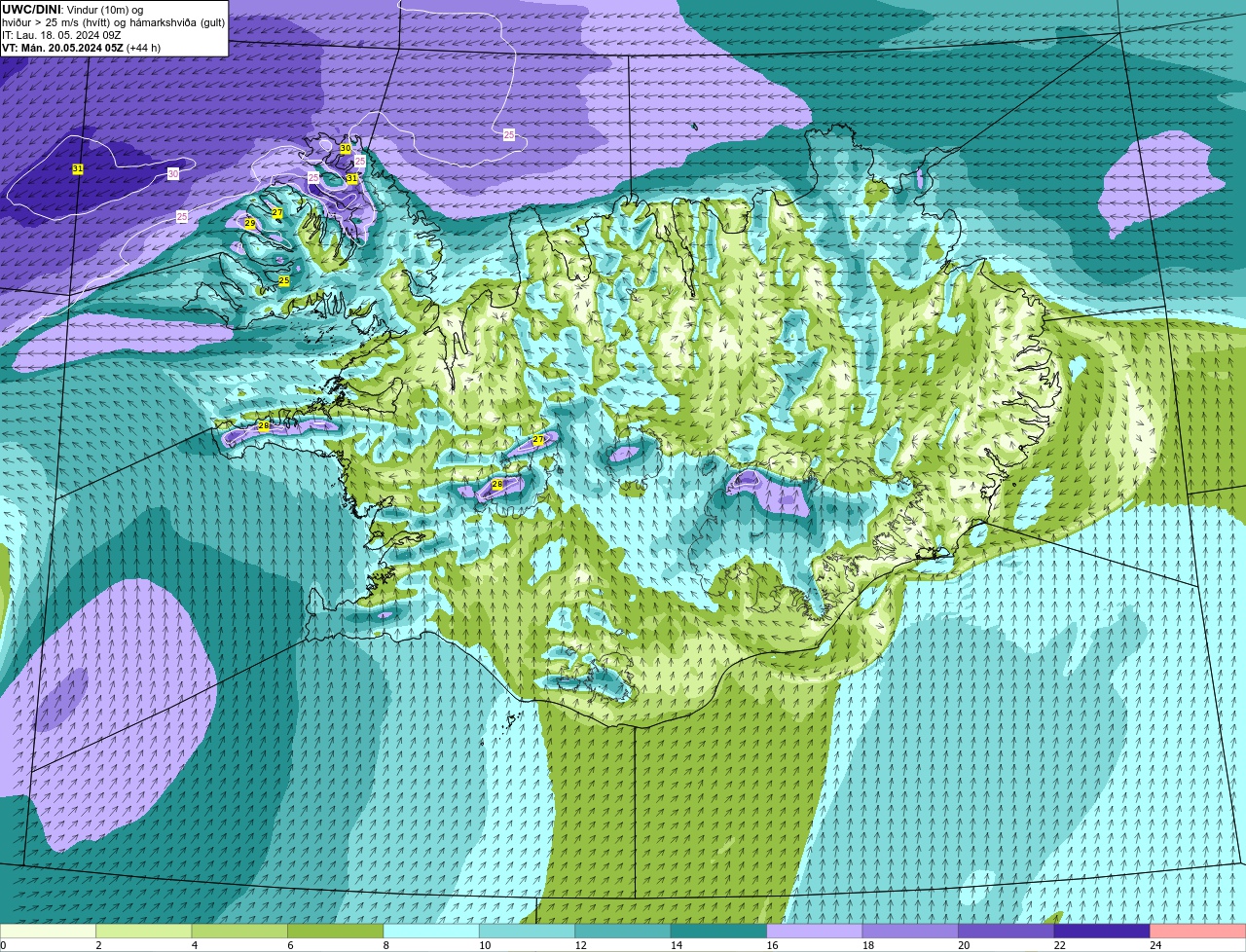
Task: Click the scale value 6 label
Action: (x=290, y=944)
